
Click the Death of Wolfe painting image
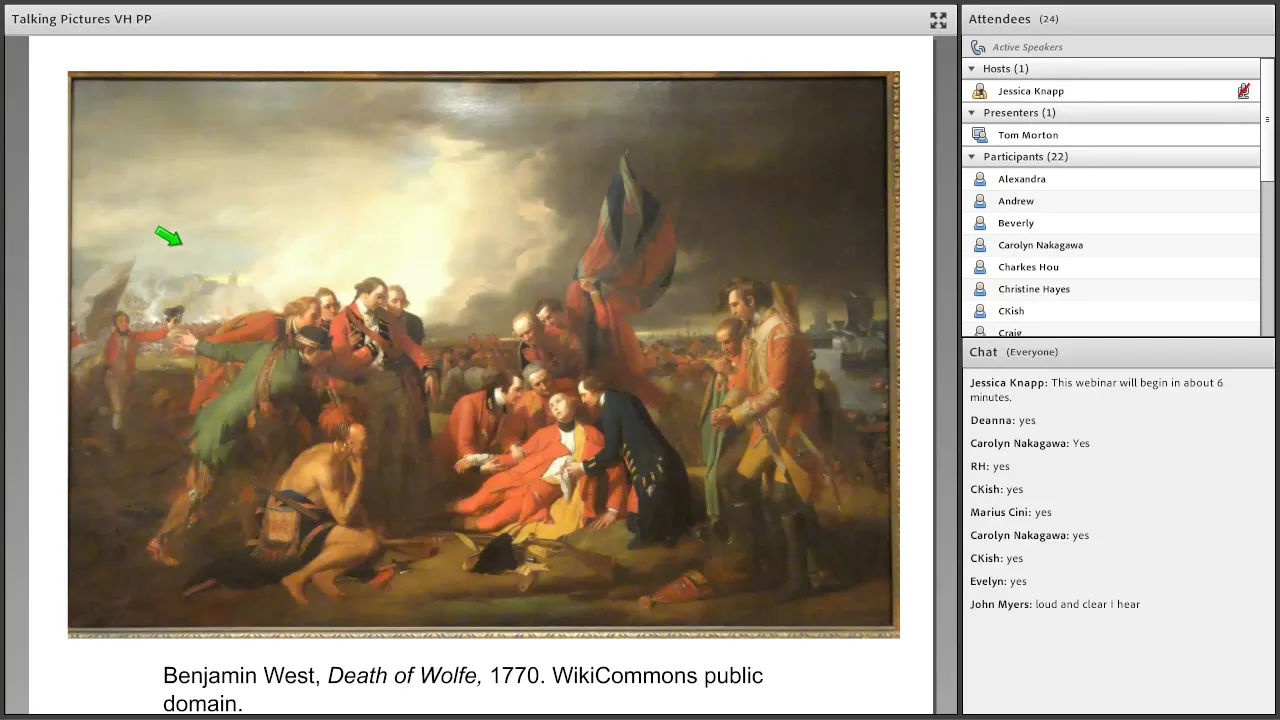pos(484,355)
